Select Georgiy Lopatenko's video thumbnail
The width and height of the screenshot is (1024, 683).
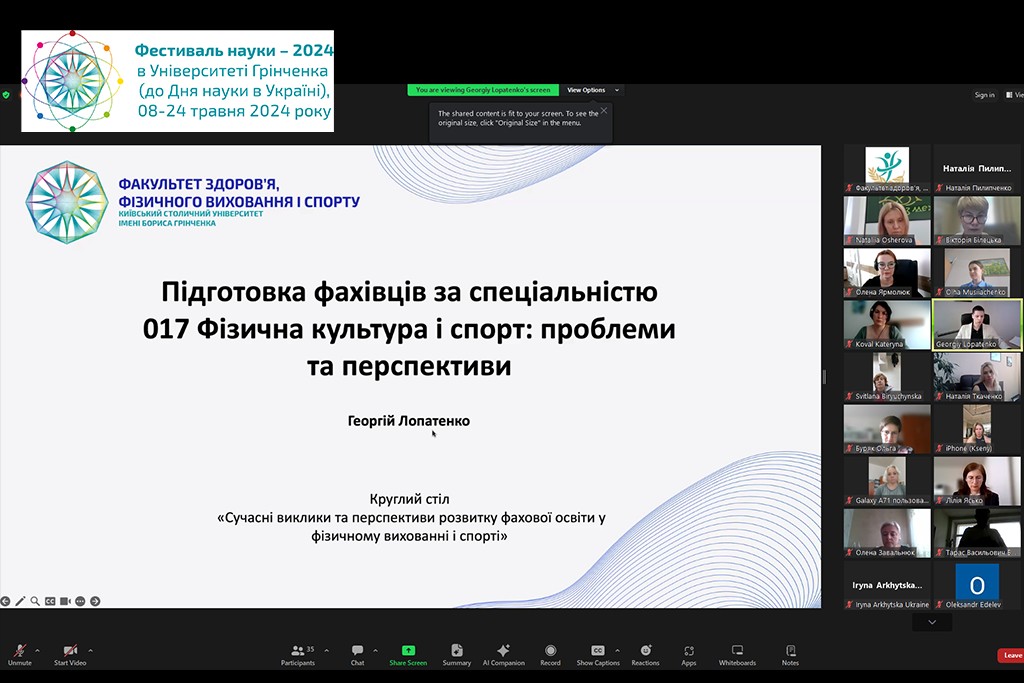pyautogui.click(x=977, y=324)
